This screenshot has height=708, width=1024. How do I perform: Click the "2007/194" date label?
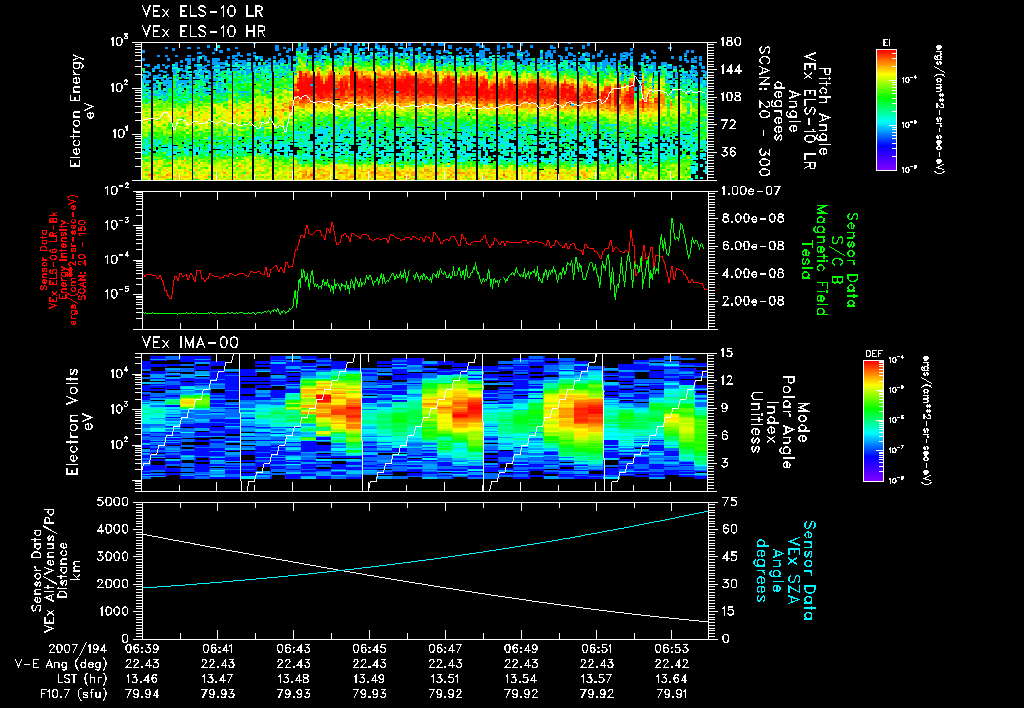pos(77,649)
